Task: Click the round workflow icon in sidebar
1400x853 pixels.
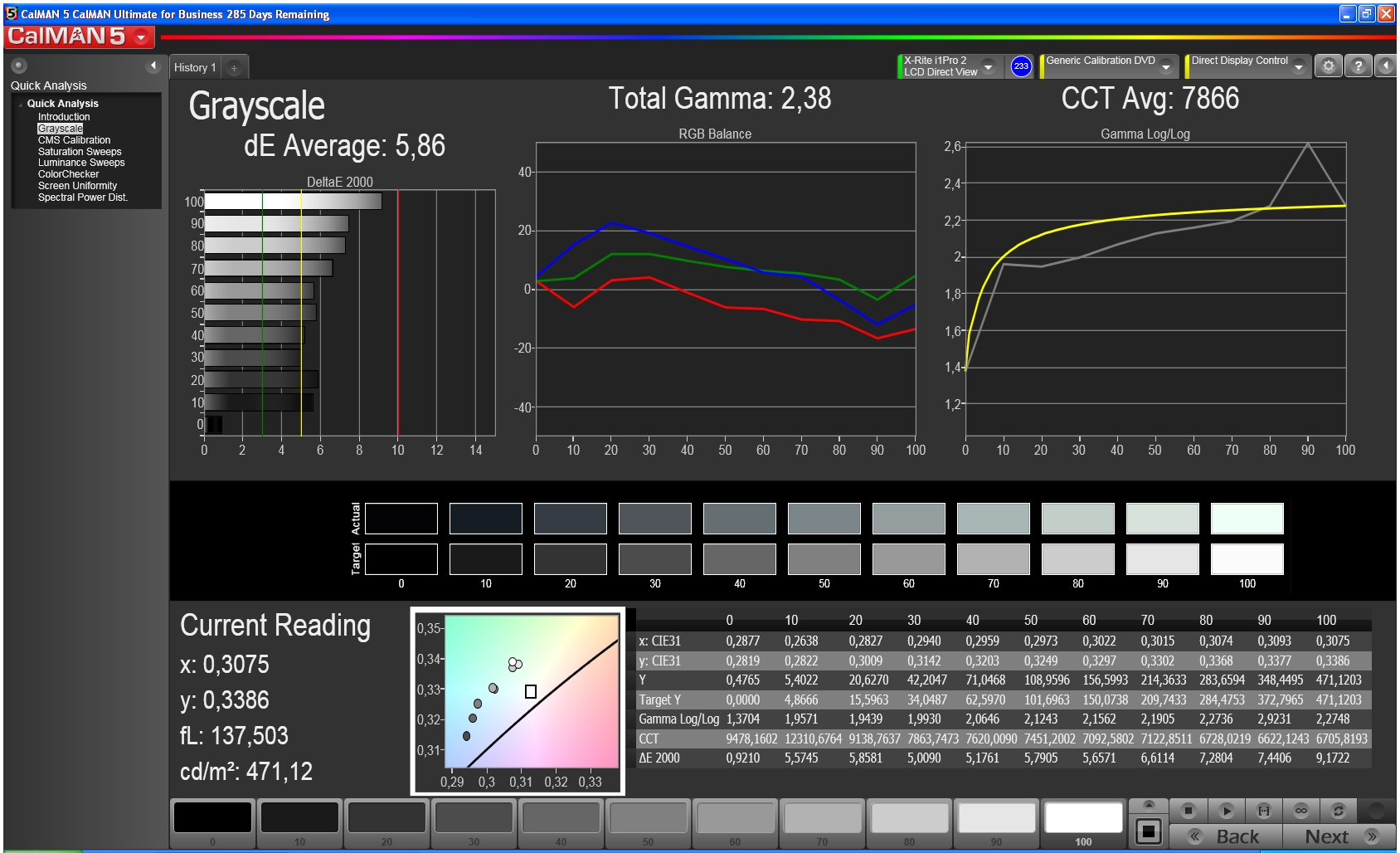Action: [19, 66]
